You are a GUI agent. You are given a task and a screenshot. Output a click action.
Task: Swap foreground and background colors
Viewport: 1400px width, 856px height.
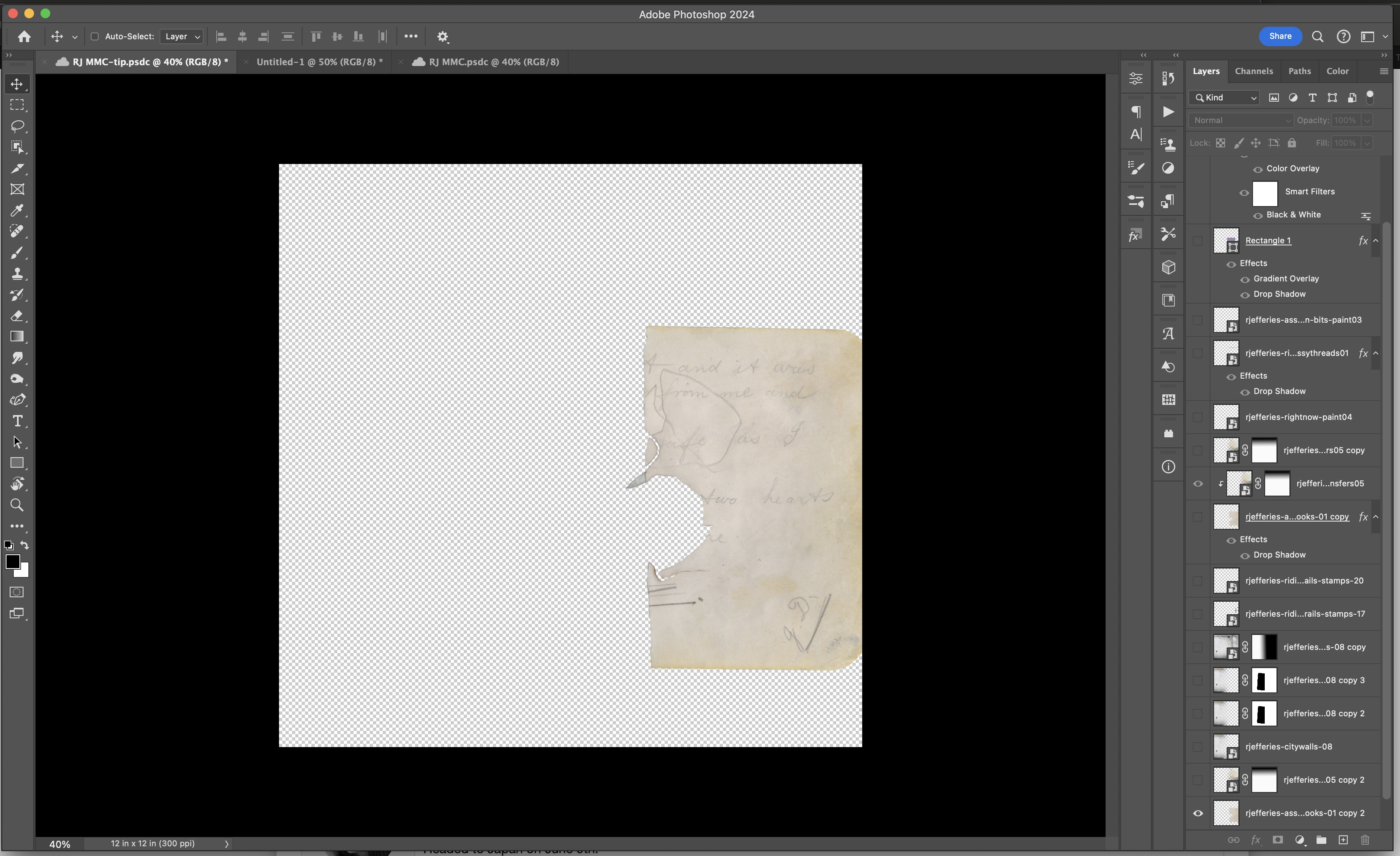point(25,545)
